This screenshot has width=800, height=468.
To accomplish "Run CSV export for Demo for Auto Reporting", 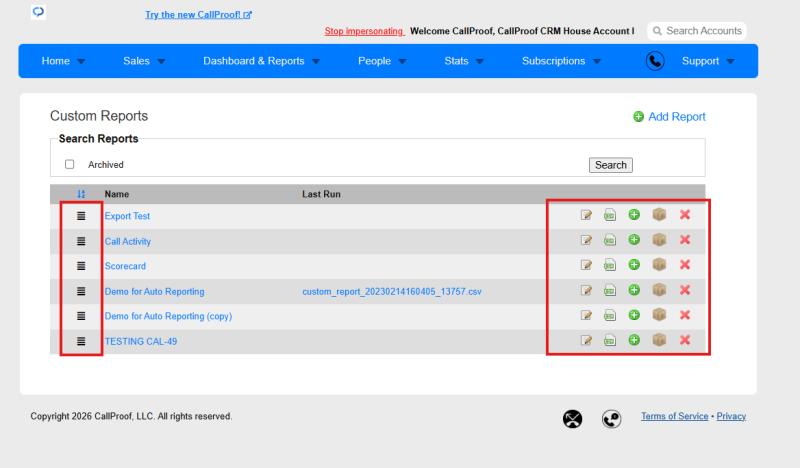I will click(x=610, y=290).
